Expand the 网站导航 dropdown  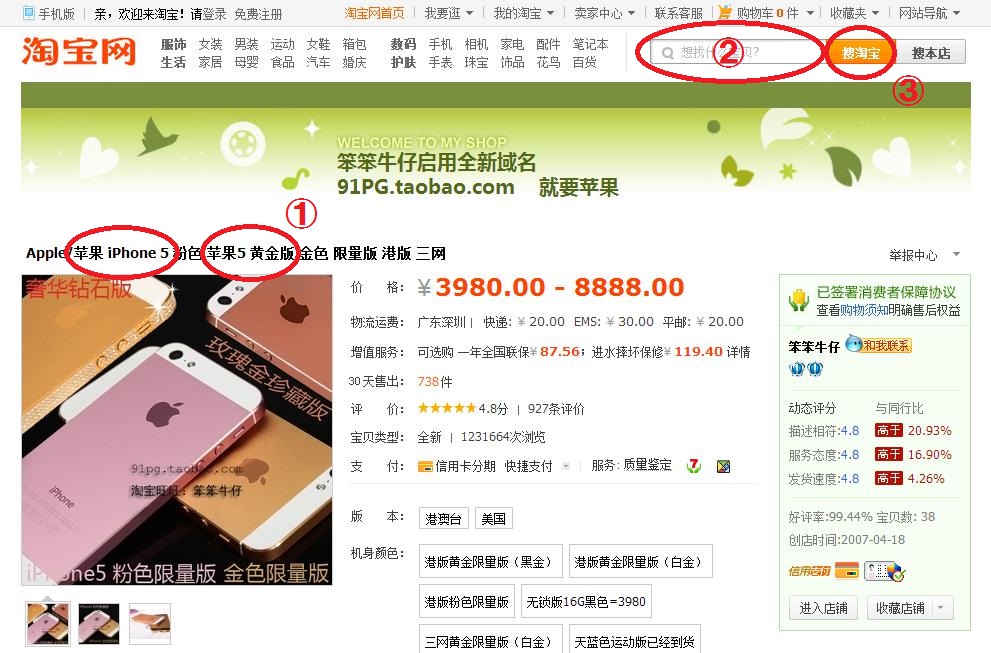click(x=930, y=13)
